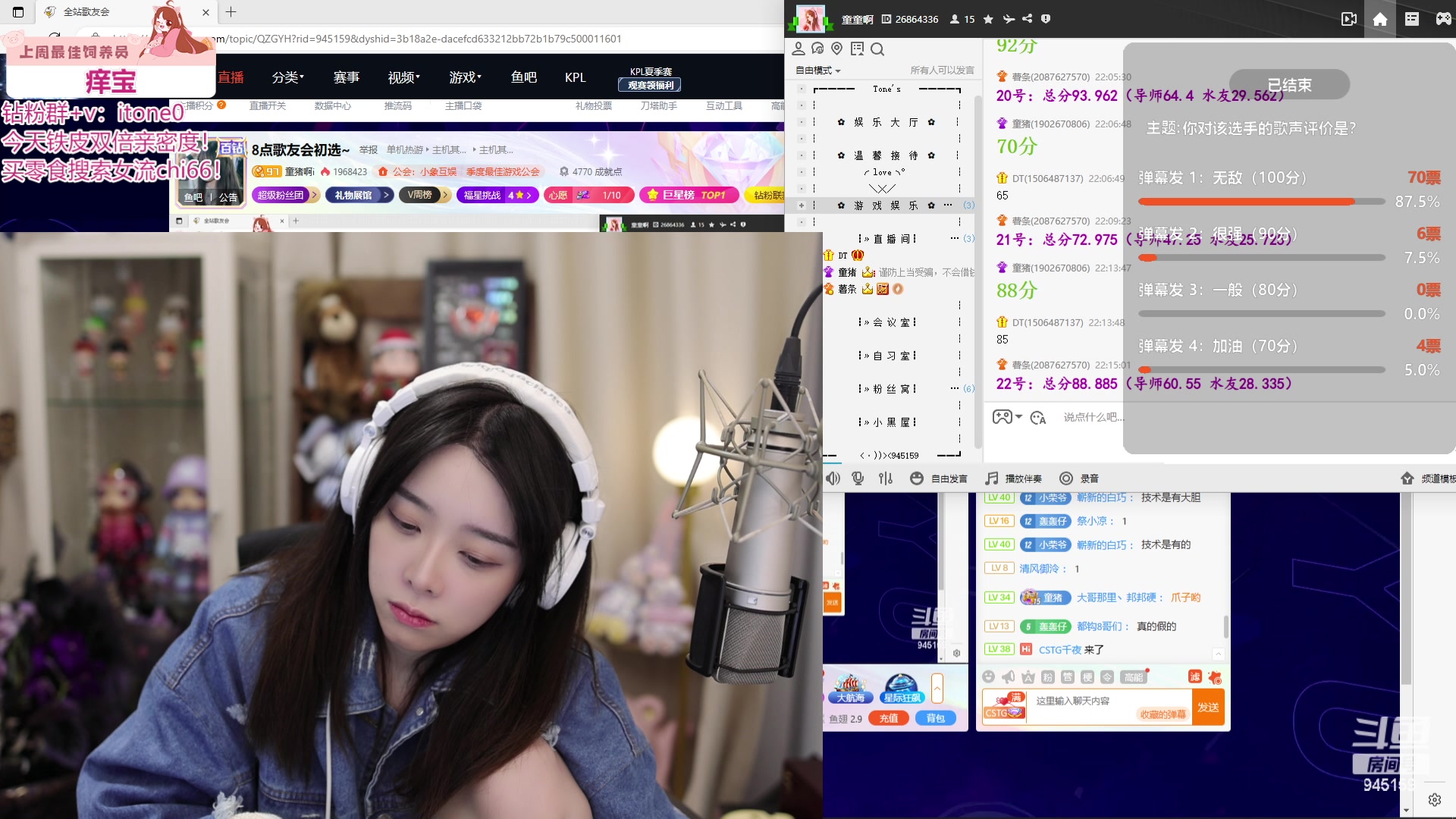This screenshot has width=1456, height=819.
Task: Click the home icon in the top bar
Action: coord(1379,19)
